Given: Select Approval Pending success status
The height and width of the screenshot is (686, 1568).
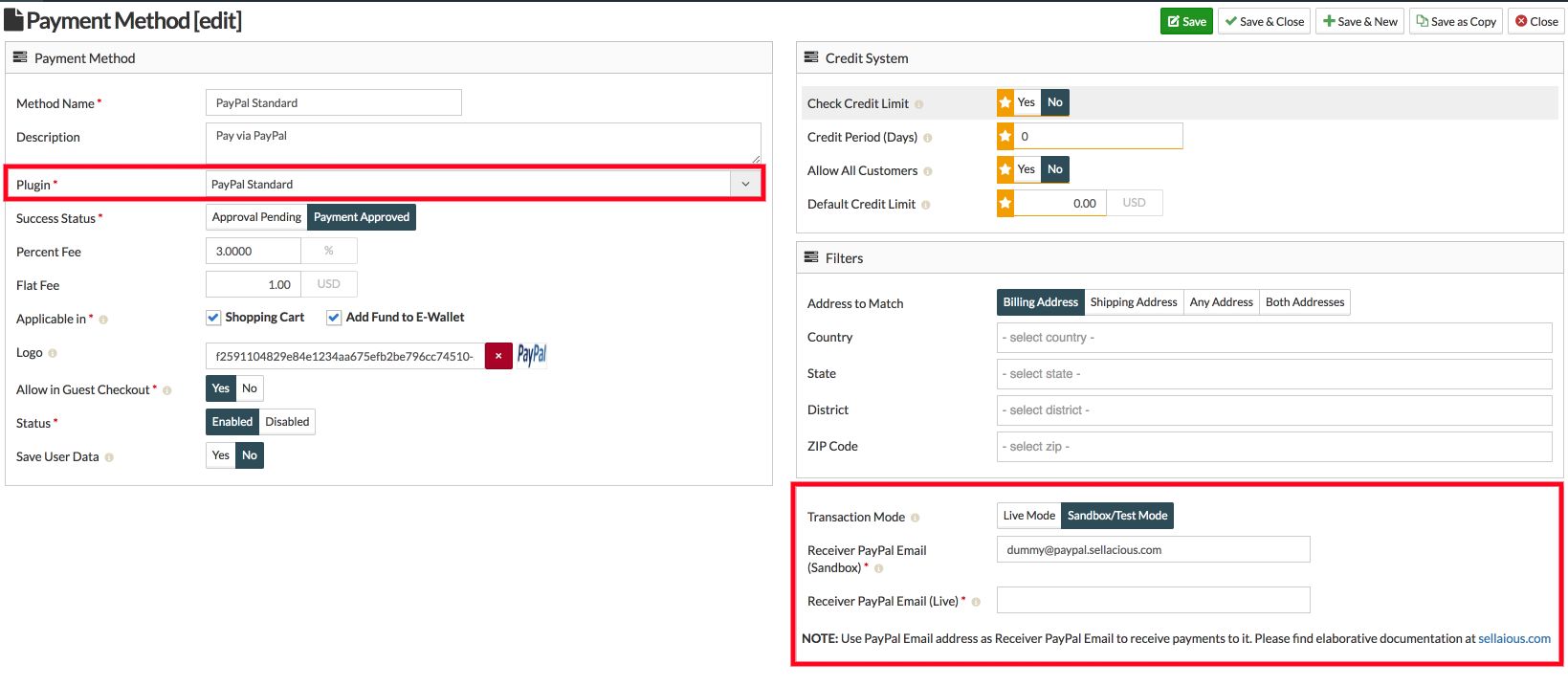Looking at the screenshot, I should coord(256,217).
